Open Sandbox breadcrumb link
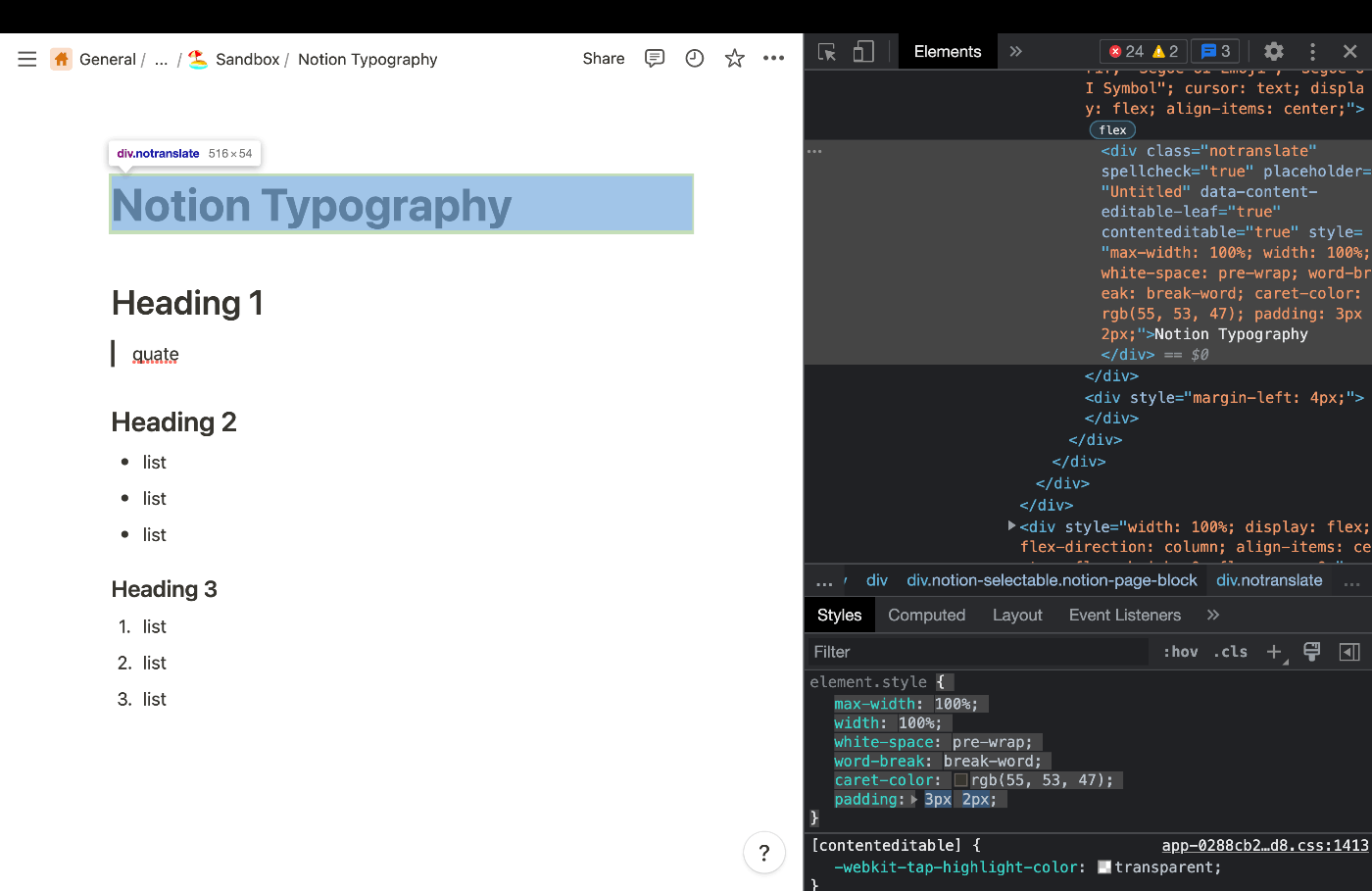This screenshot has width=1372, height=891. tap(248, 59)
